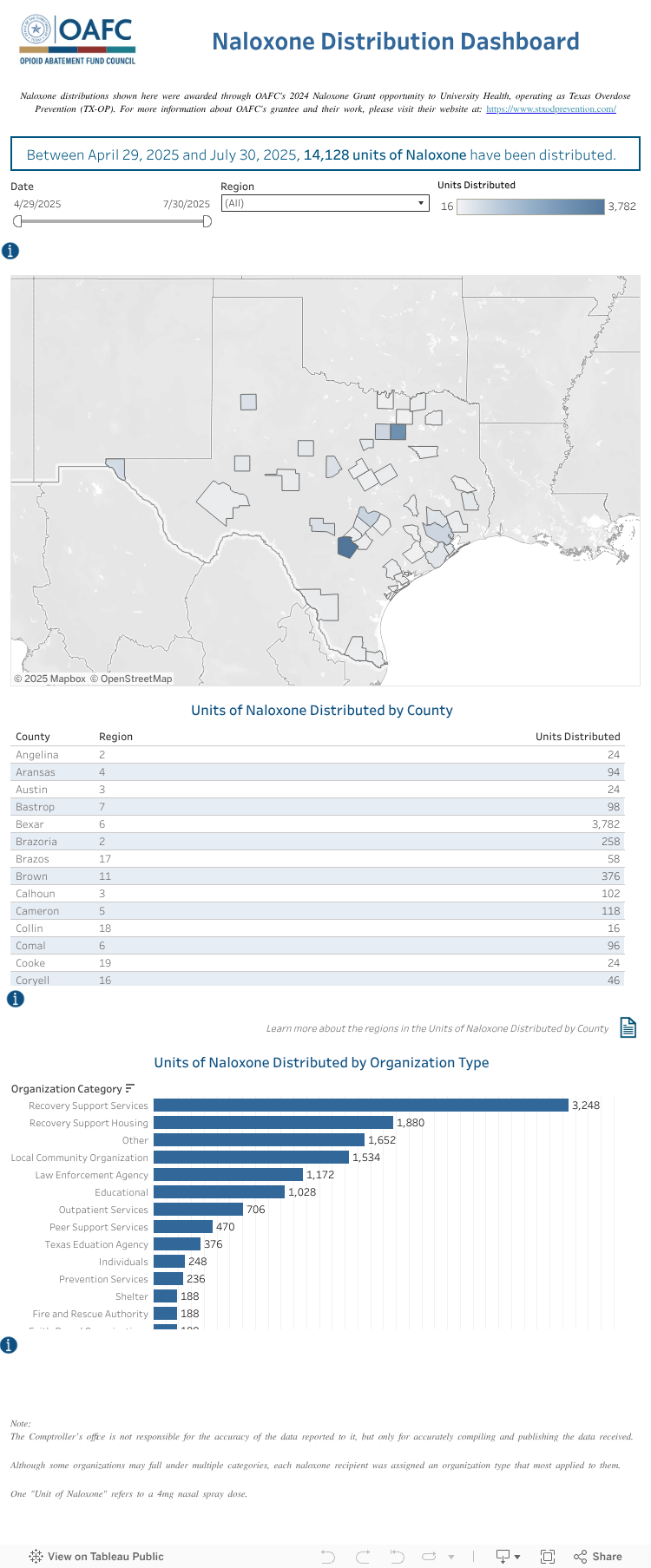Click the info icon beneath the county table

coord(16,999)
